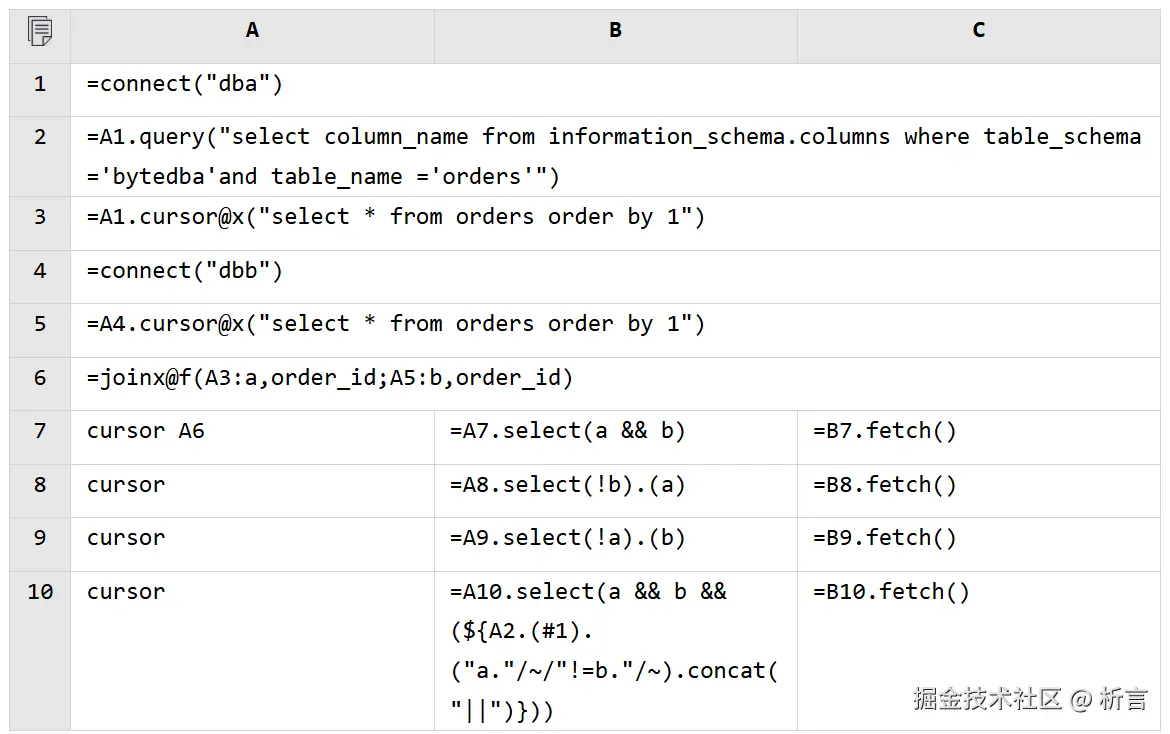Click cell containing "cursor A6"
1170x734 pixels.
(x=146, y=431)
